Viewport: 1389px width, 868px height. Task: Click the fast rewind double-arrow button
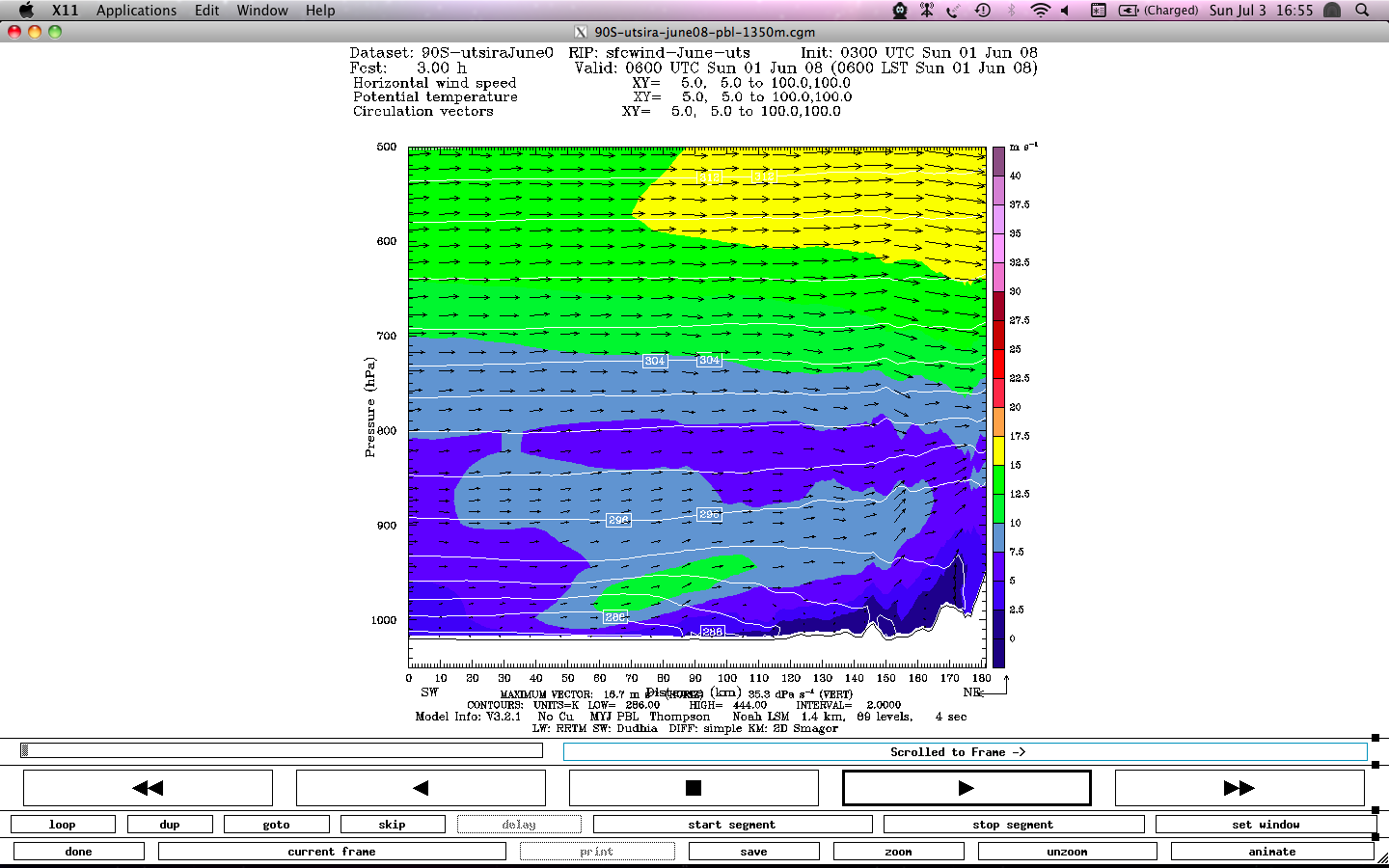(148, 788)
